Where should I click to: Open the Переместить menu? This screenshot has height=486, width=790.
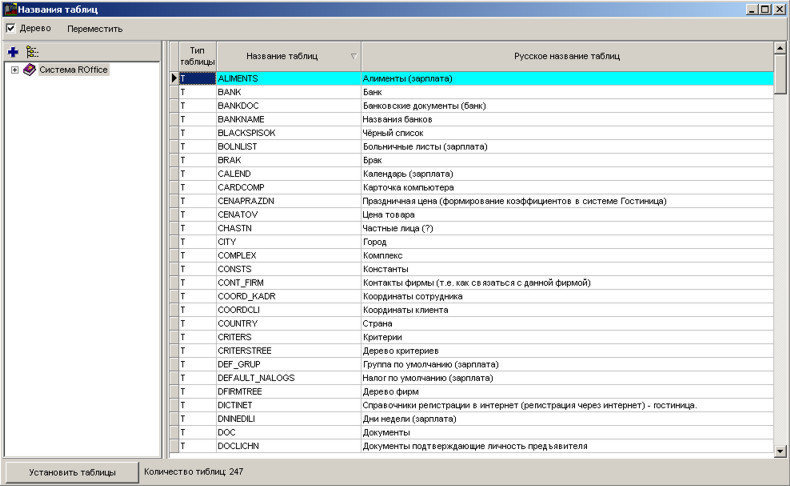click(x=95, y=28)
